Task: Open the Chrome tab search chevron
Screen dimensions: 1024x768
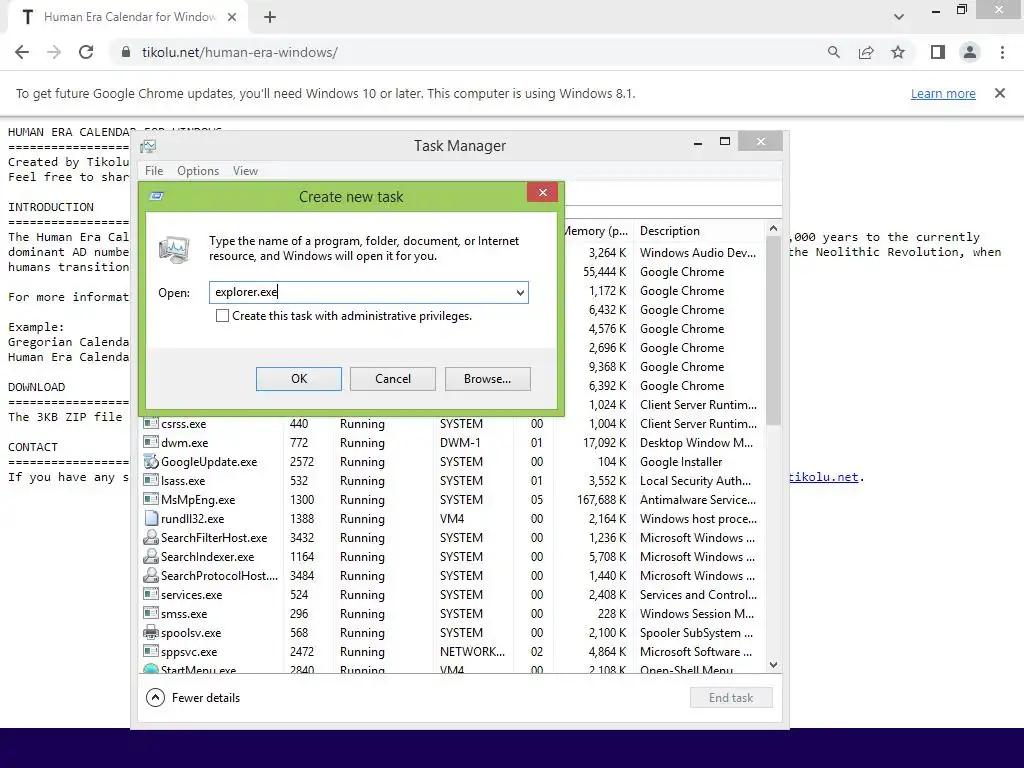Action: (x=899, y=17)
